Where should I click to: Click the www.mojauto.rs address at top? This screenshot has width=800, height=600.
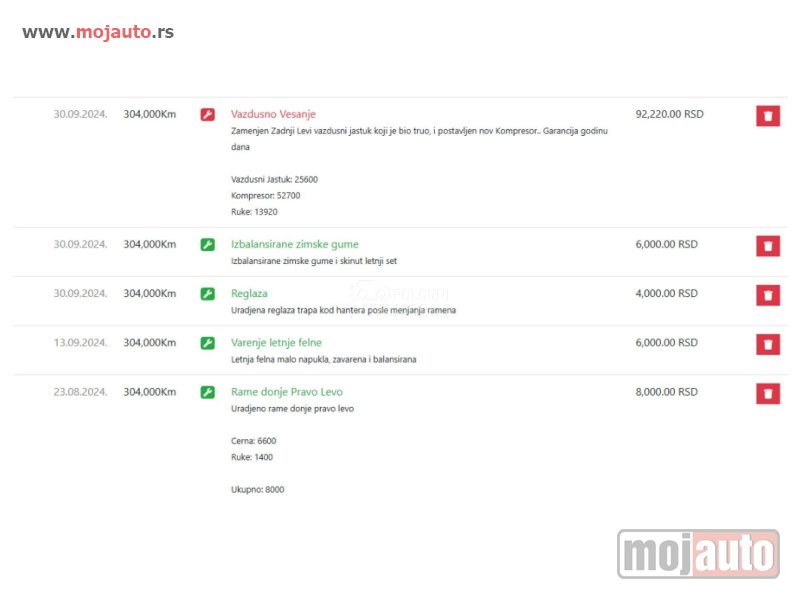[x=98, y=32]
